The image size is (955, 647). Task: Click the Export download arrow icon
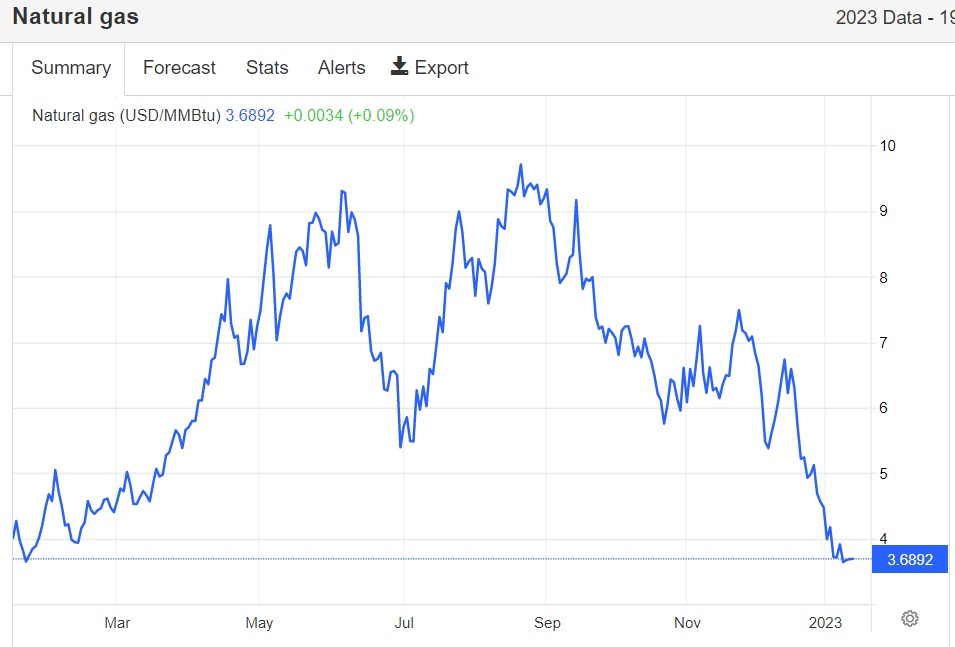400,67
